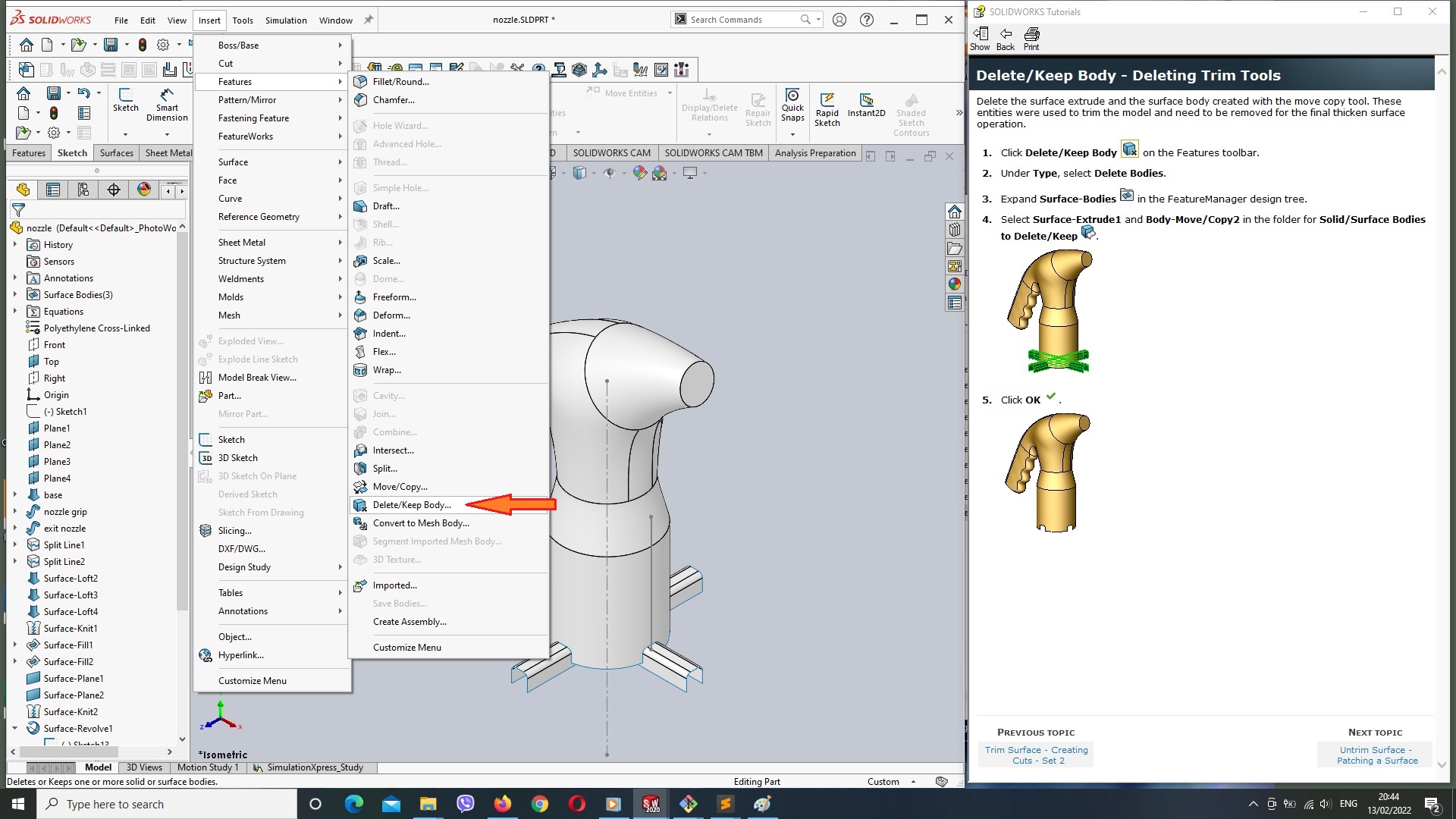1456x819 pixels.
Task: Open previous topic Trim Surface link
Action: coord(1036,755)
